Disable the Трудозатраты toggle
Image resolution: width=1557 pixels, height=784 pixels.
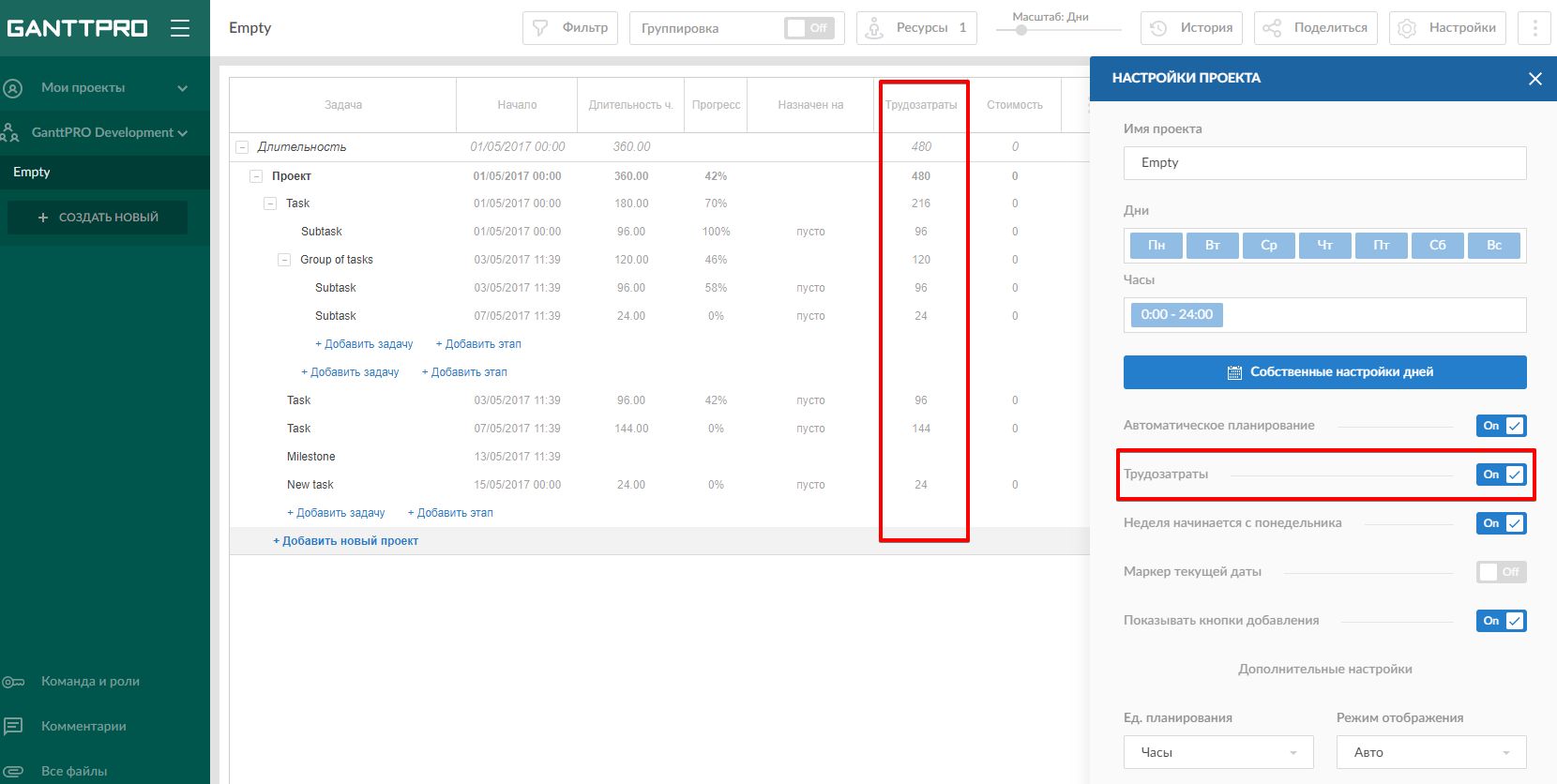point(1502,475)
